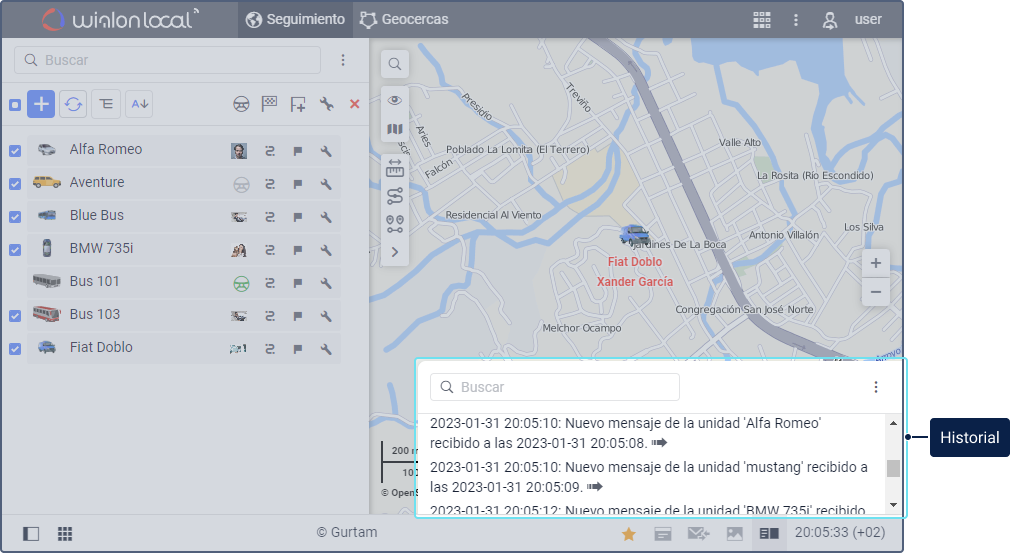Open the Historial three-dots menu
This screenshot has height=553, width=1012.
point(876,387)
